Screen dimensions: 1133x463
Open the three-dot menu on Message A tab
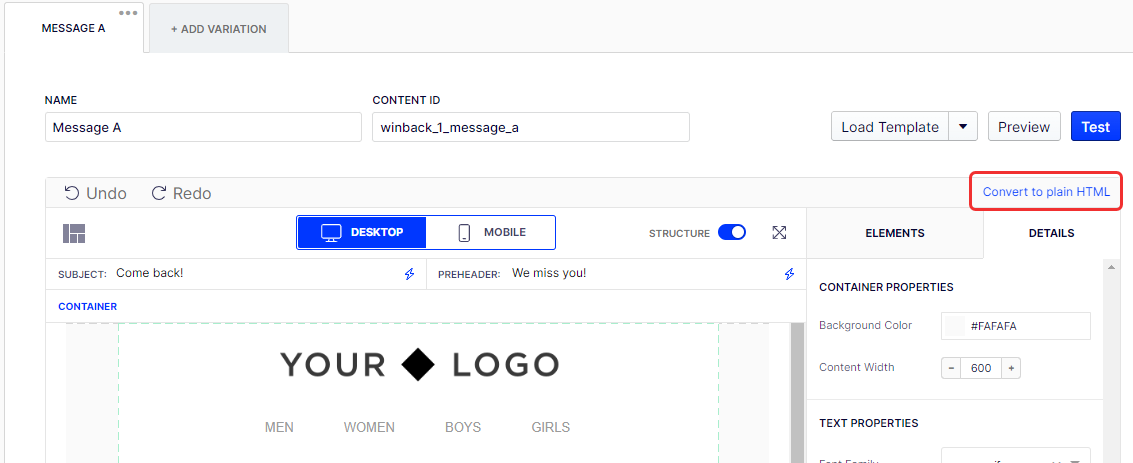[x=128, y=13]
